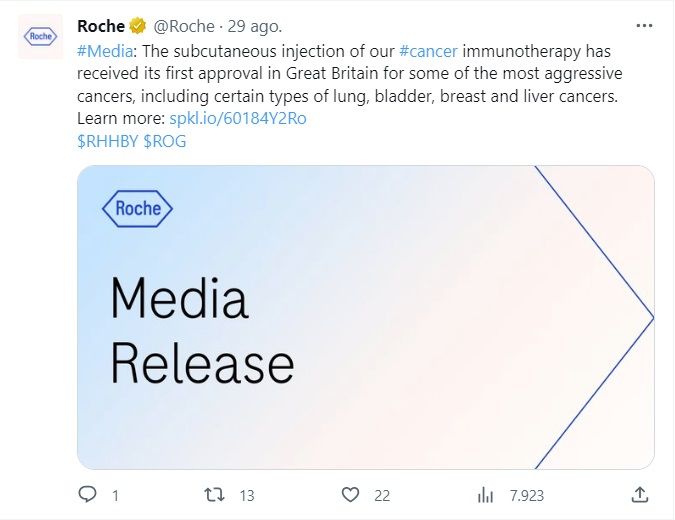675x520 pixels.
Task: Click the retweet arrows icon
Action: tap(214, 495)
